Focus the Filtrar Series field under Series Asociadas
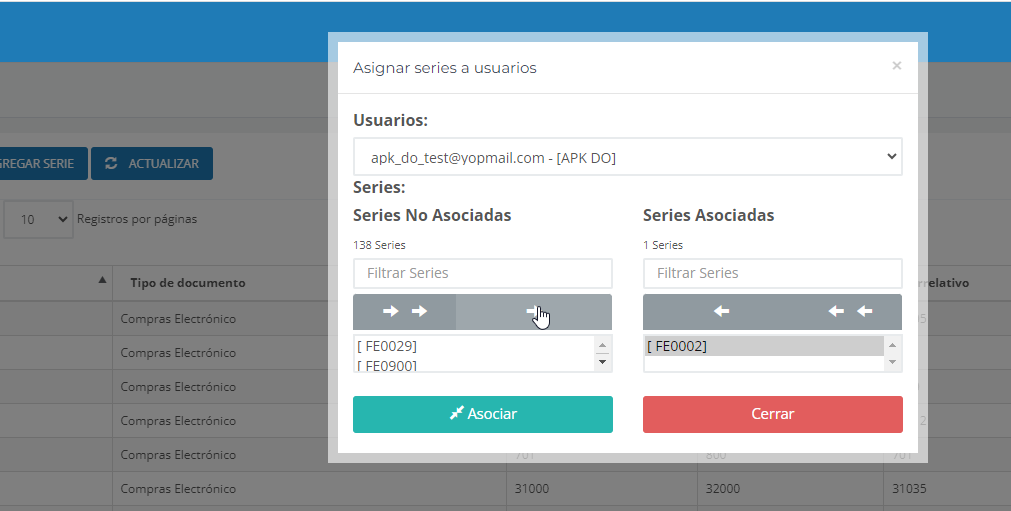1011x511 pixels. [772, 273]
